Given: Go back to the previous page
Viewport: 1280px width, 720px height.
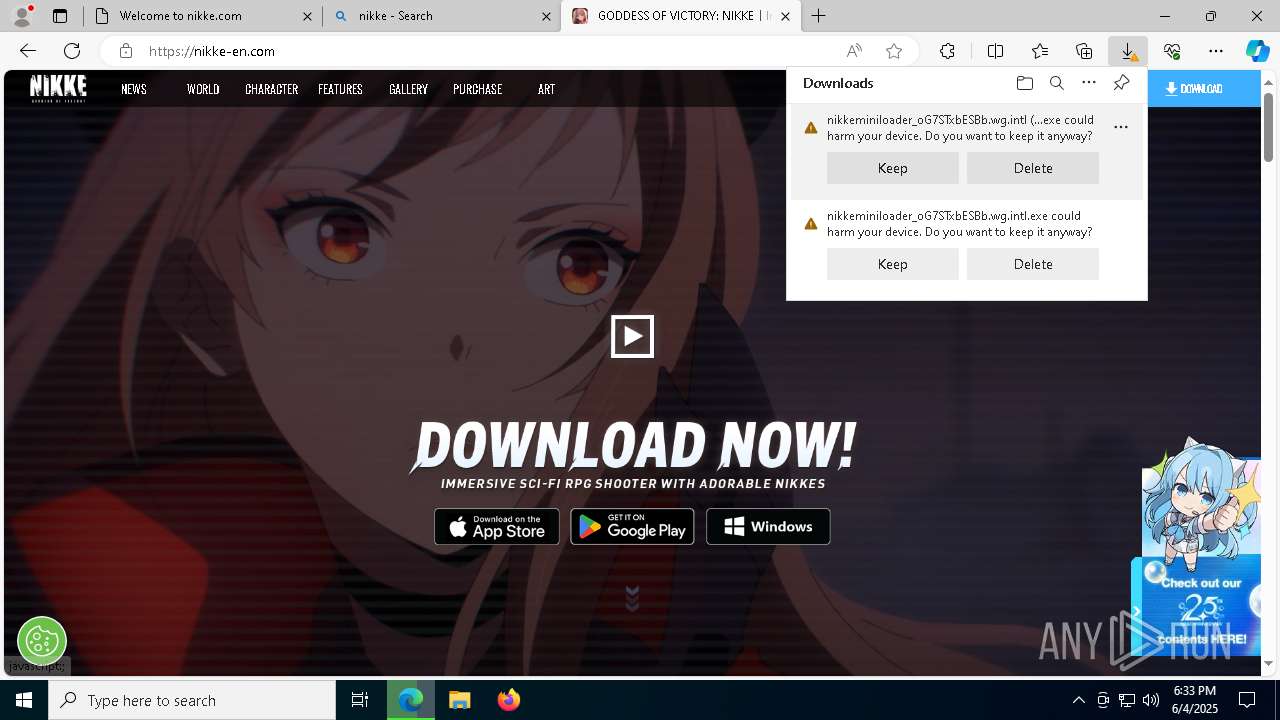Looking at the screenshot, I should (28, 51).
